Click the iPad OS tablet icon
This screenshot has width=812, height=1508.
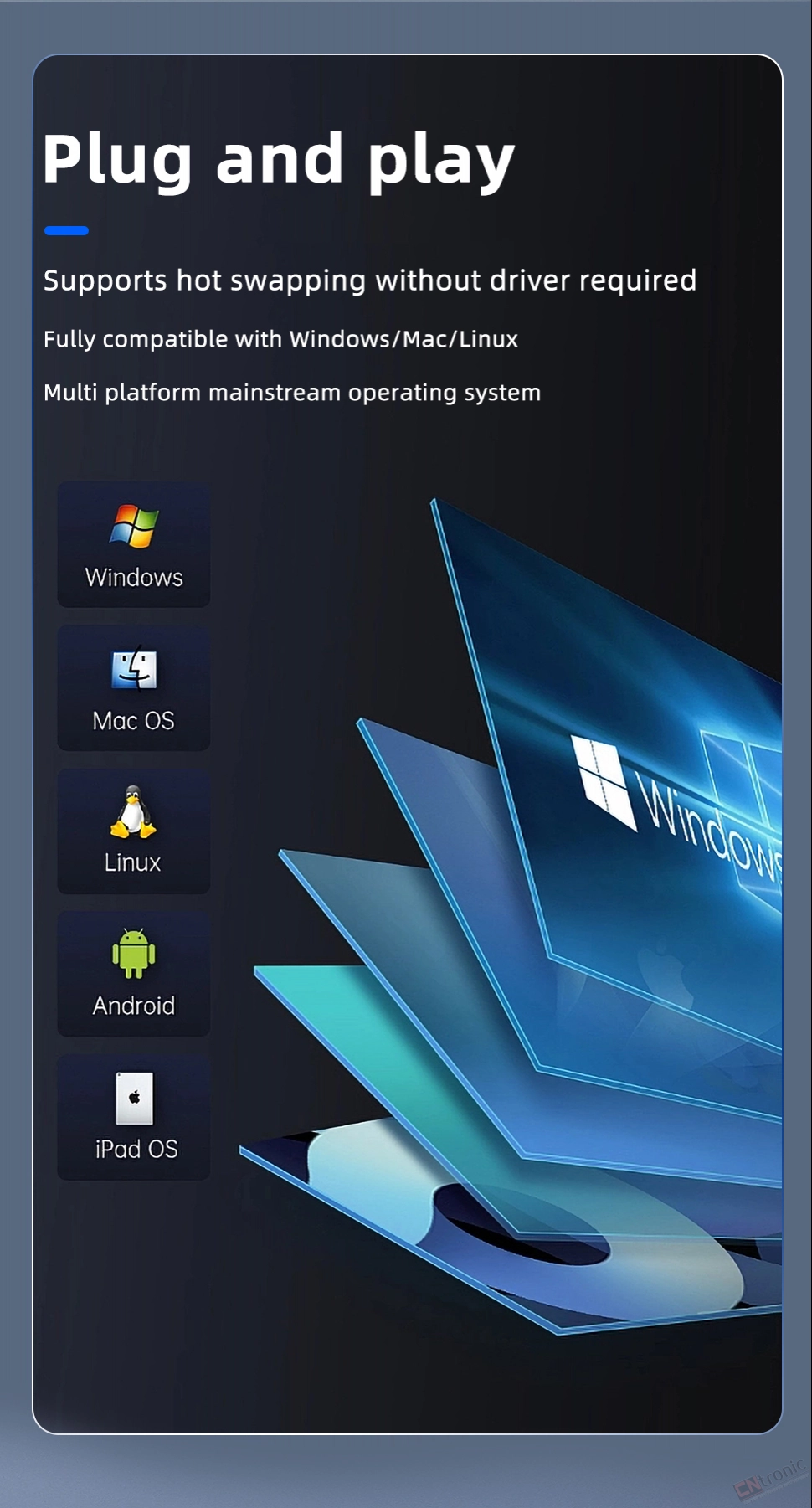pyautogui.click(x=134, y=1098)
